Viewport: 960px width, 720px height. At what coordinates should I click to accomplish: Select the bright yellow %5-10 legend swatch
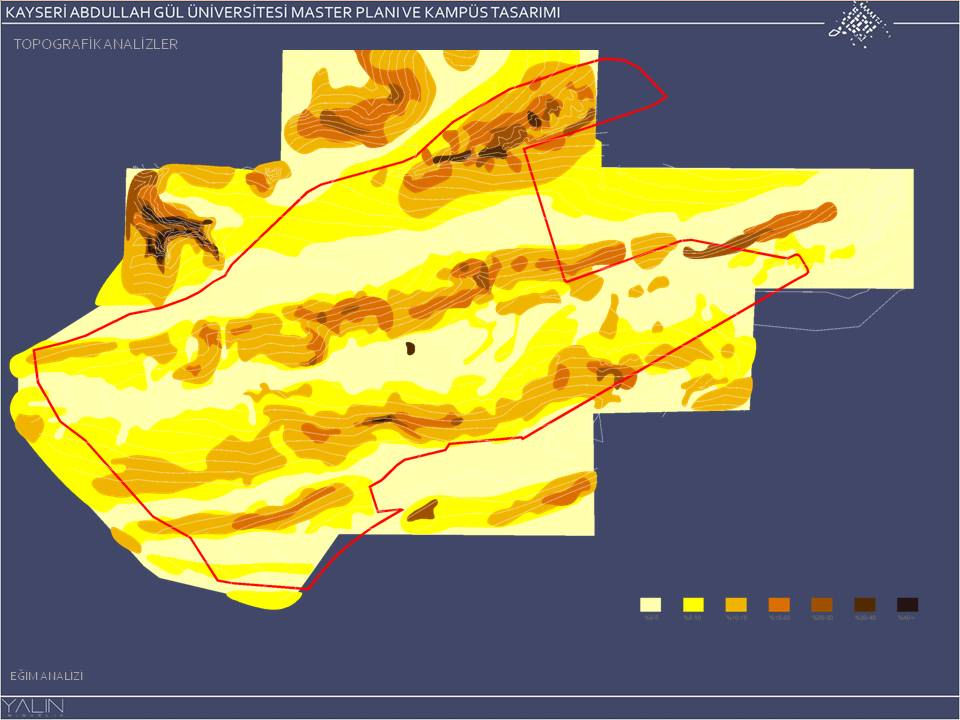693,604
